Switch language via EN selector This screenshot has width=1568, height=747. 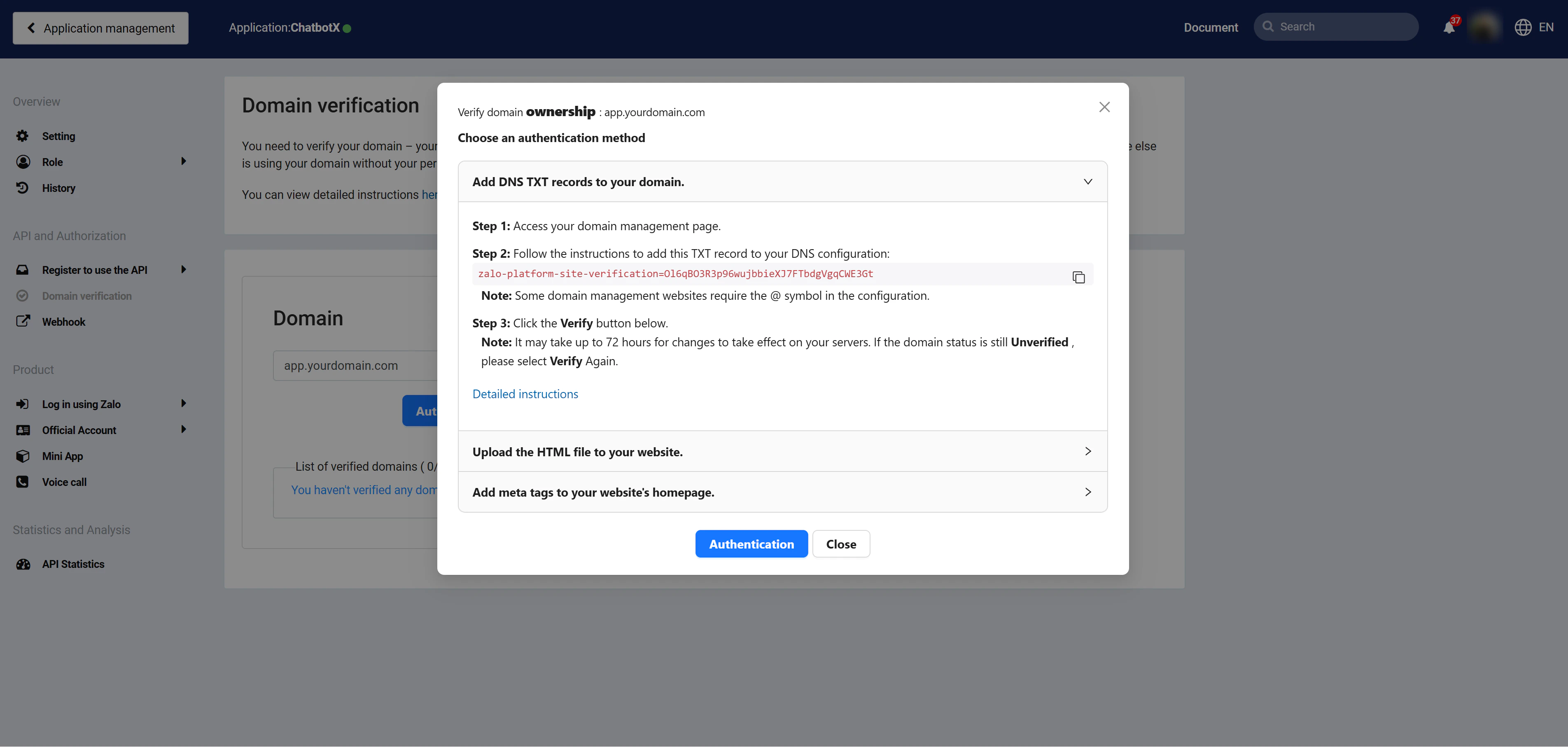[1546, 28]
